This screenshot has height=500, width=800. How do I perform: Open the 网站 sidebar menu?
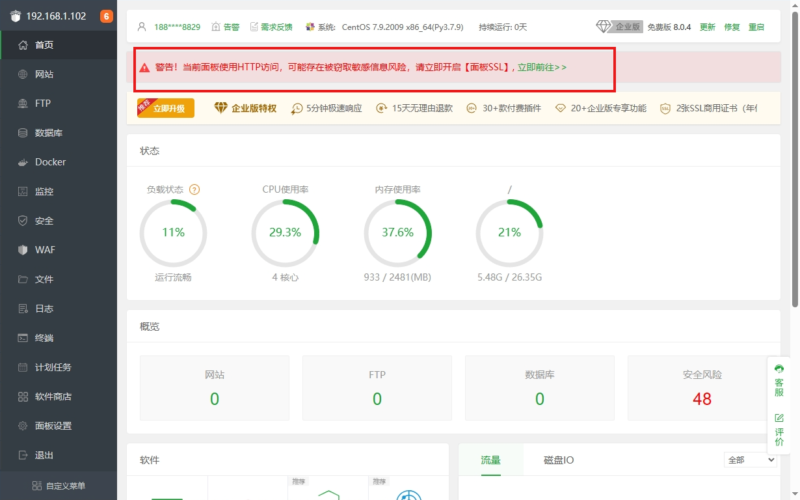59,74
